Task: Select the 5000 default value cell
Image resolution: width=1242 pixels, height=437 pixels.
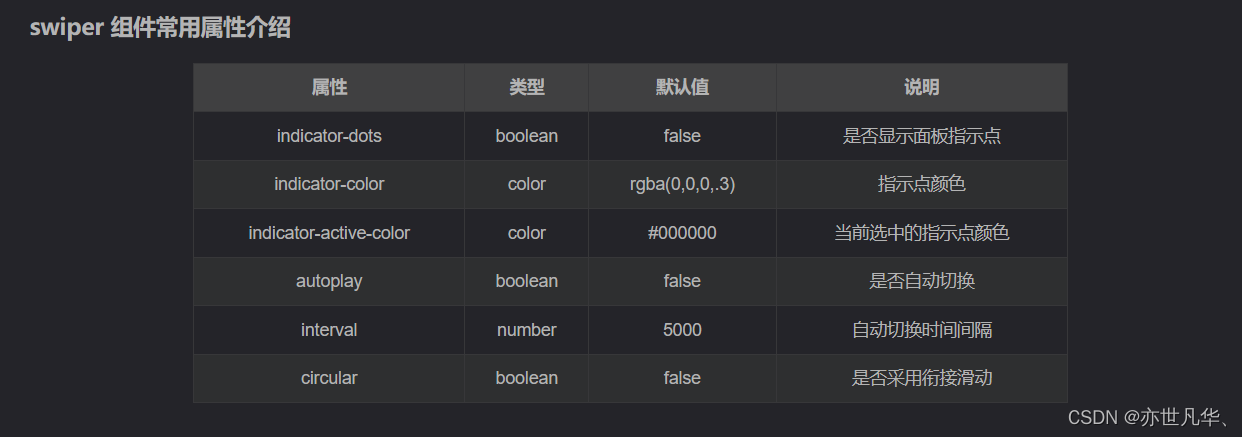Action: 682,330
